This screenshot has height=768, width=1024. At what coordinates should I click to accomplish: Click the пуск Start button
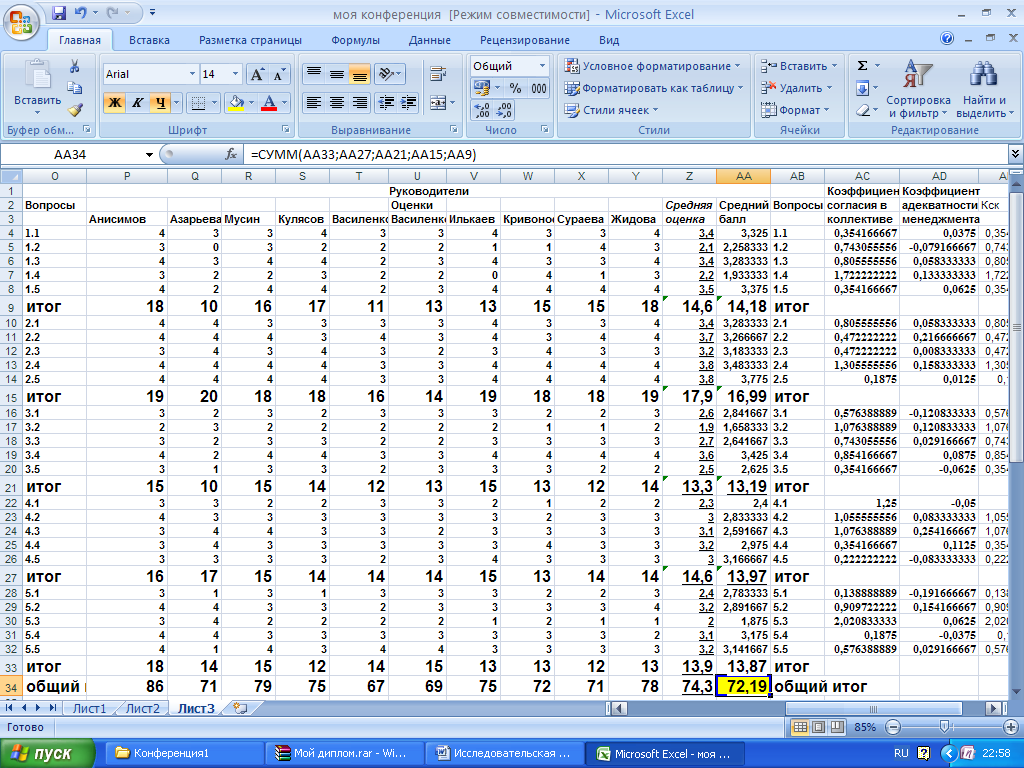coord(47,753)
